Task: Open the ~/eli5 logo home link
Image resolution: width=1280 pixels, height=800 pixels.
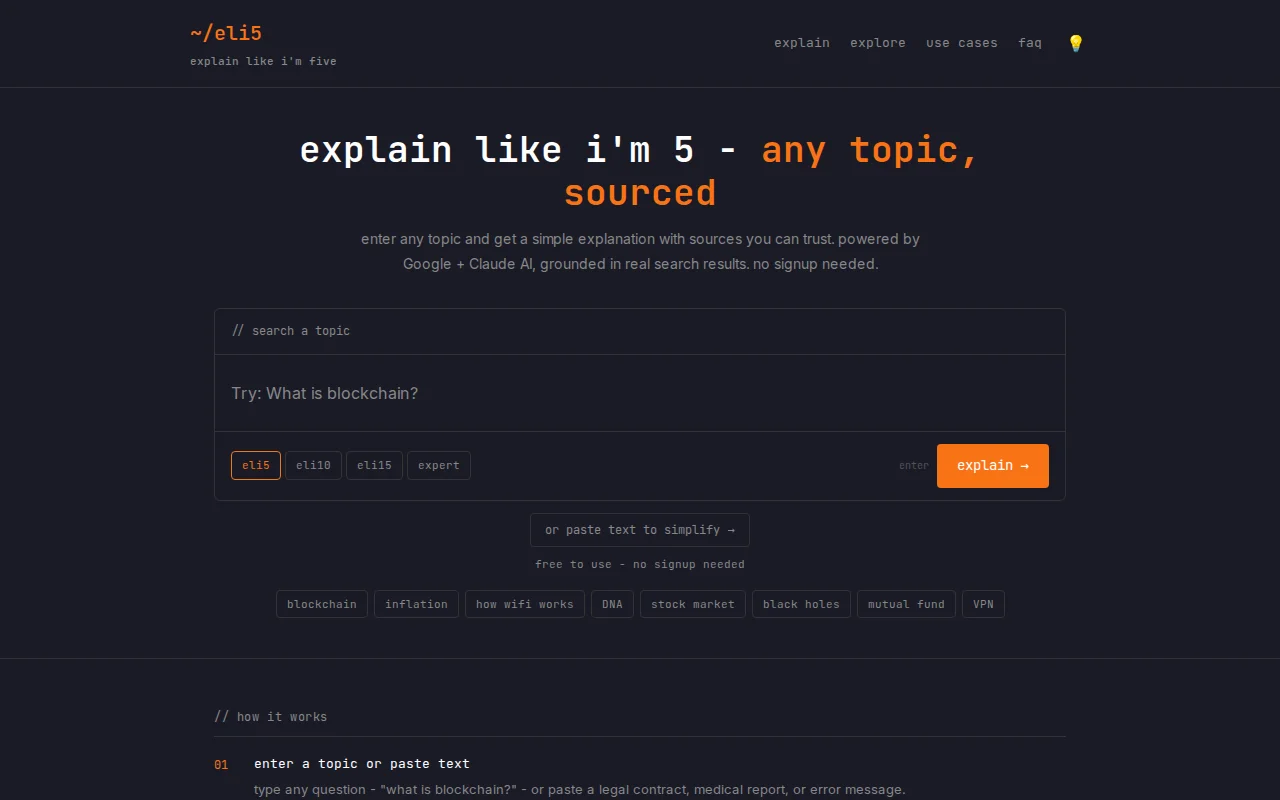Action: coord(226,33)
